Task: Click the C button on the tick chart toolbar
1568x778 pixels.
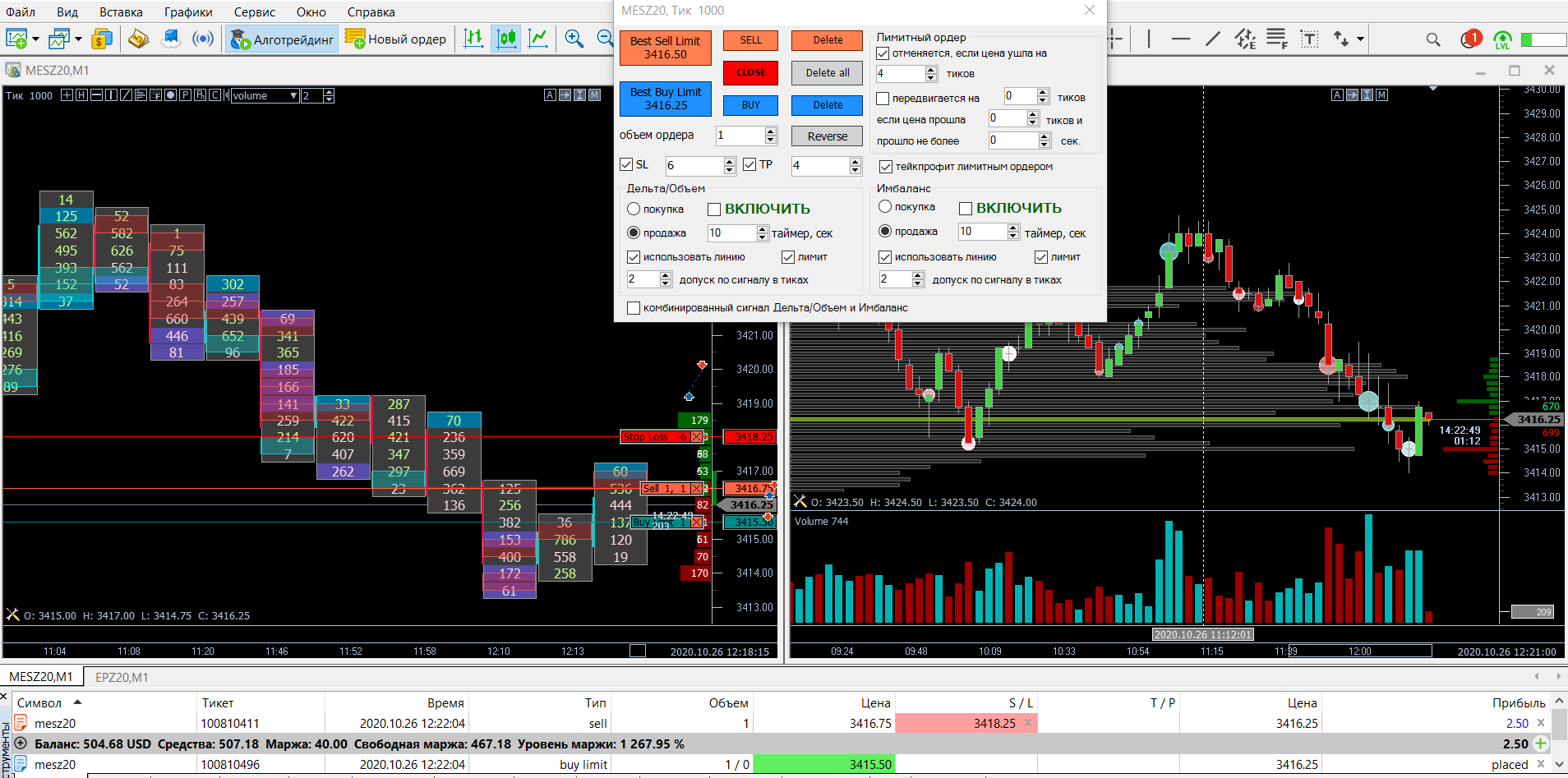Action: [214, 95]
